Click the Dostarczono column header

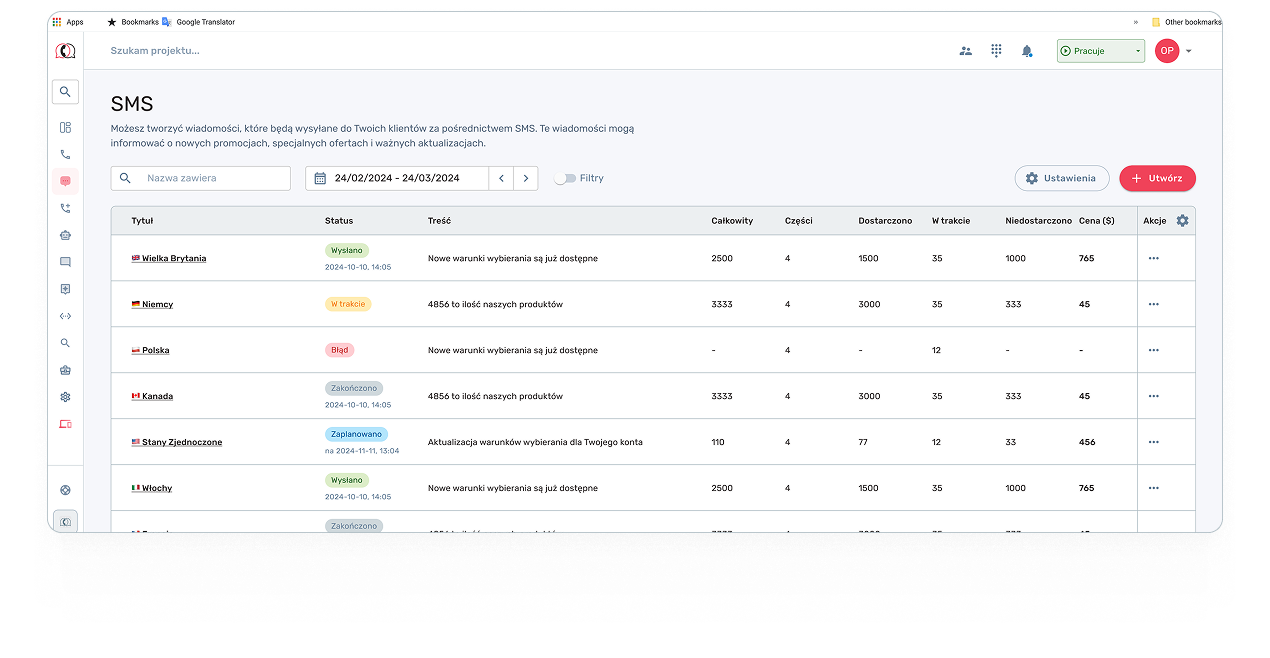tap(884, 221)
